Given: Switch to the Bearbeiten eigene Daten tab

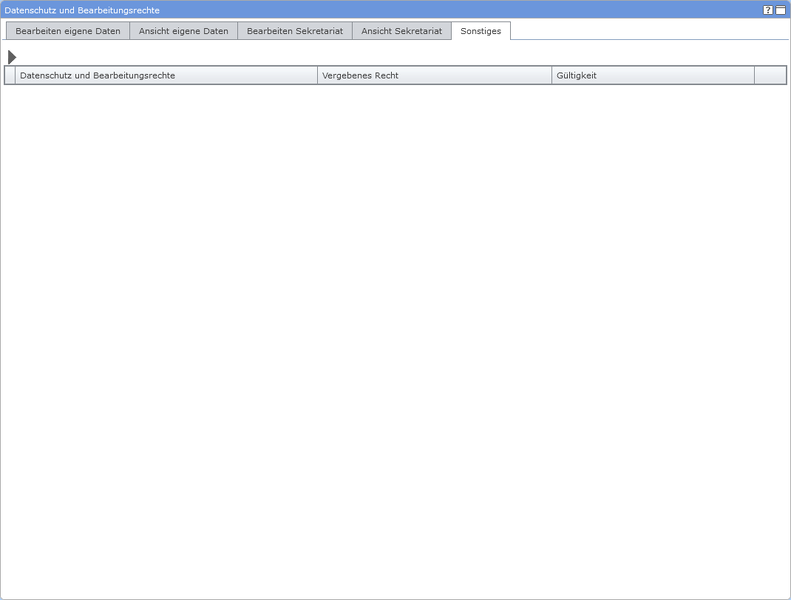Looking at the screenshot, I should point(68,31).
